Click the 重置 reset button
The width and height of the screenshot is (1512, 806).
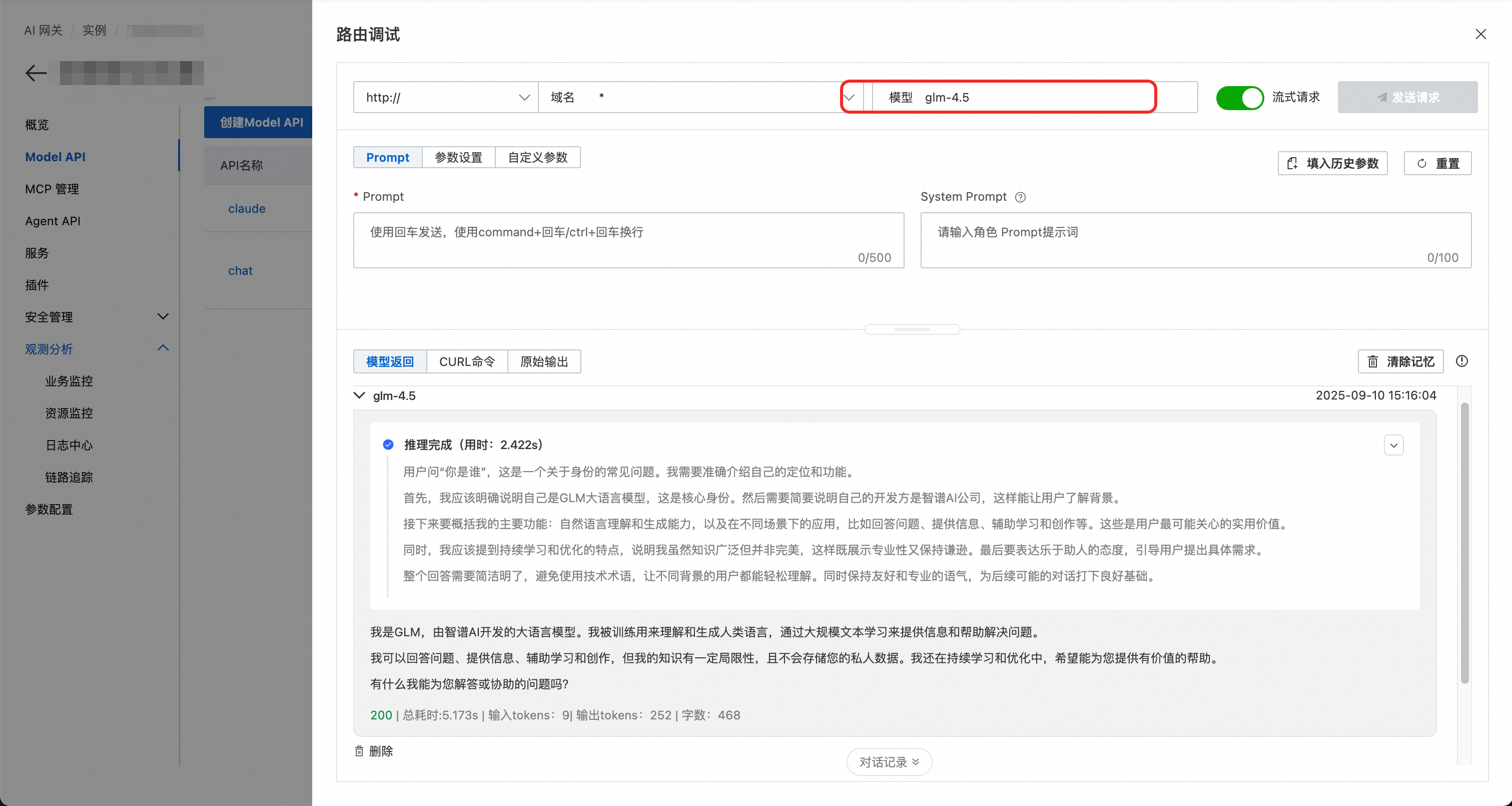tap(1437, 163)
